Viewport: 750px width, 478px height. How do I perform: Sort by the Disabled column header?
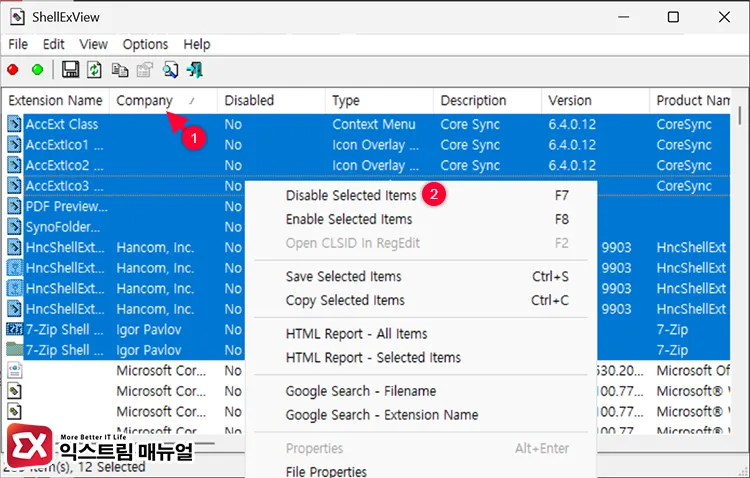click(272, 100)
